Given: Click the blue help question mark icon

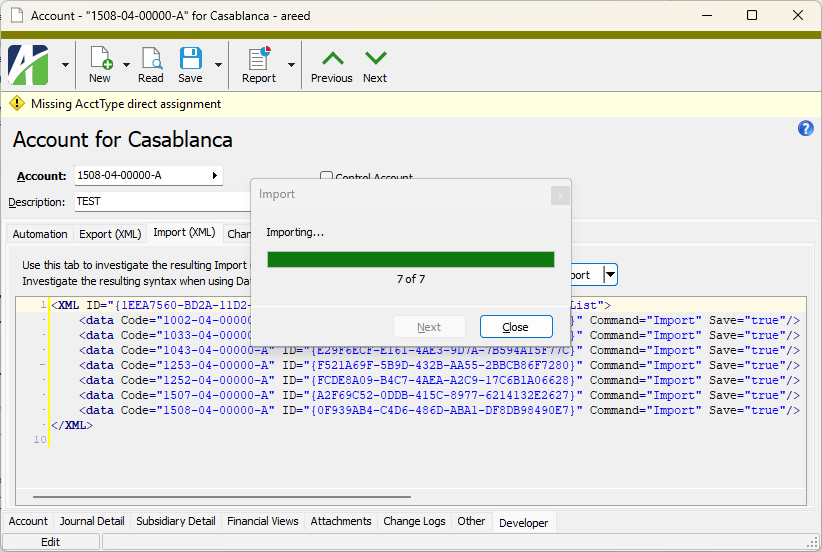Looking at the screenshot, I should pyautogui.click(x=805, y=128).
